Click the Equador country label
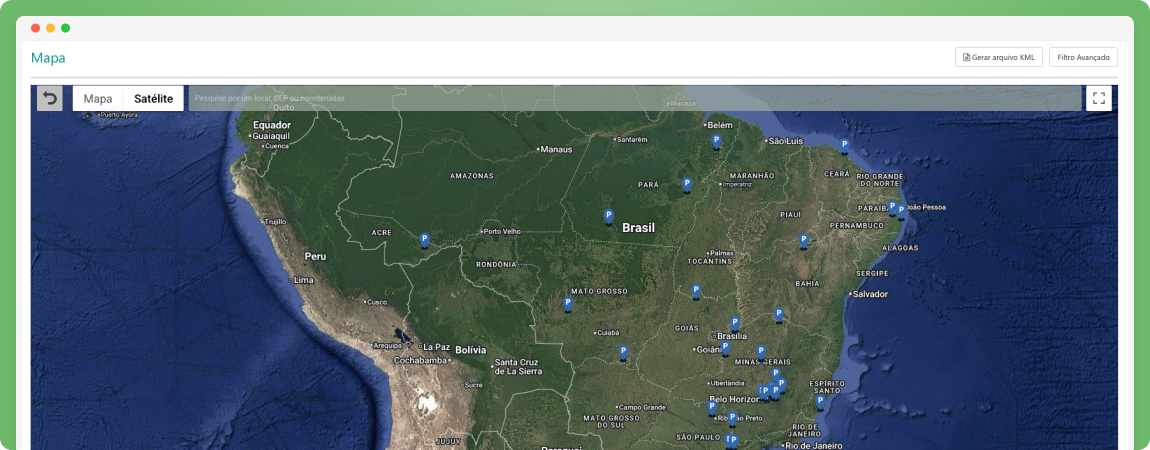 (271, 125)
